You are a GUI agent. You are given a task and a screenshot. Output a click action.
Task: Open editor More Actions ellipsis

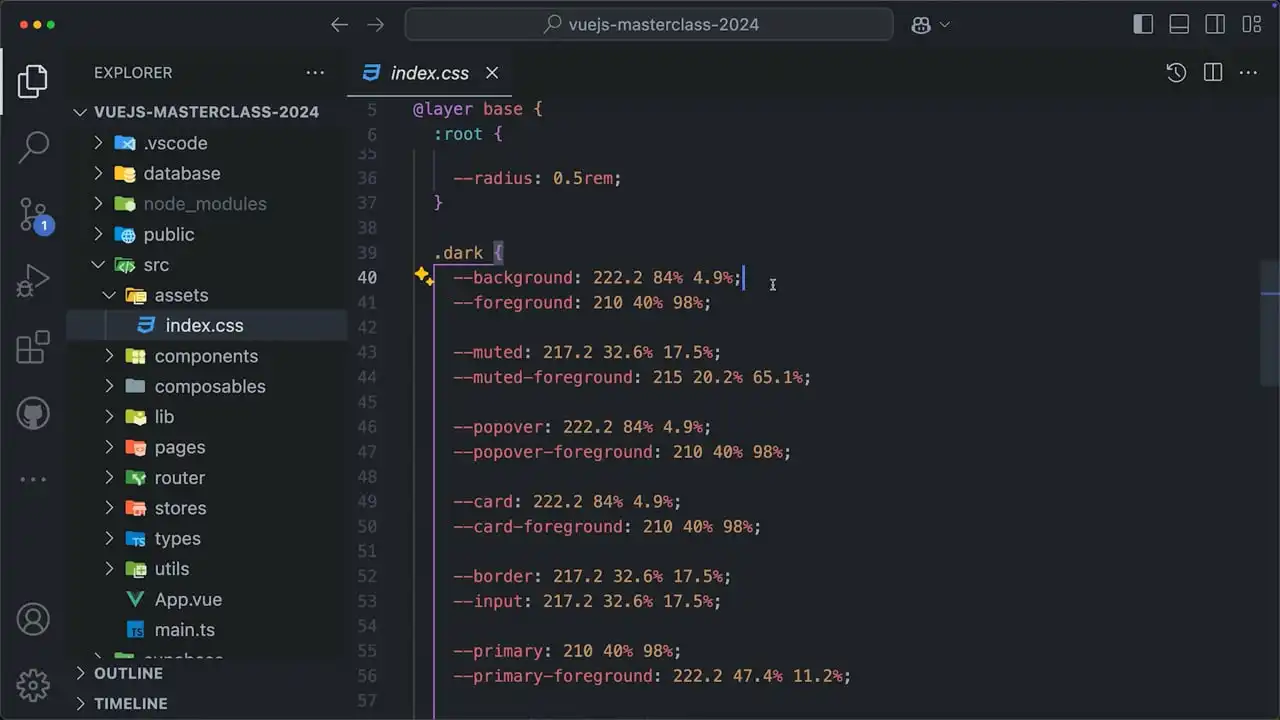pyautogui.click(x=1248, y=72)
